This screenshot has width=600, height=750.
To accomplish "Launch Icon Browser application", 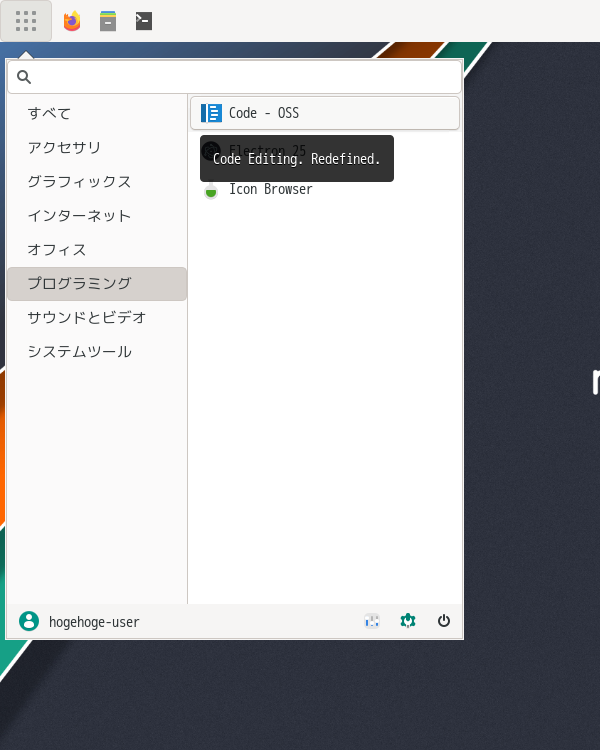I will [x=325, y=189].
